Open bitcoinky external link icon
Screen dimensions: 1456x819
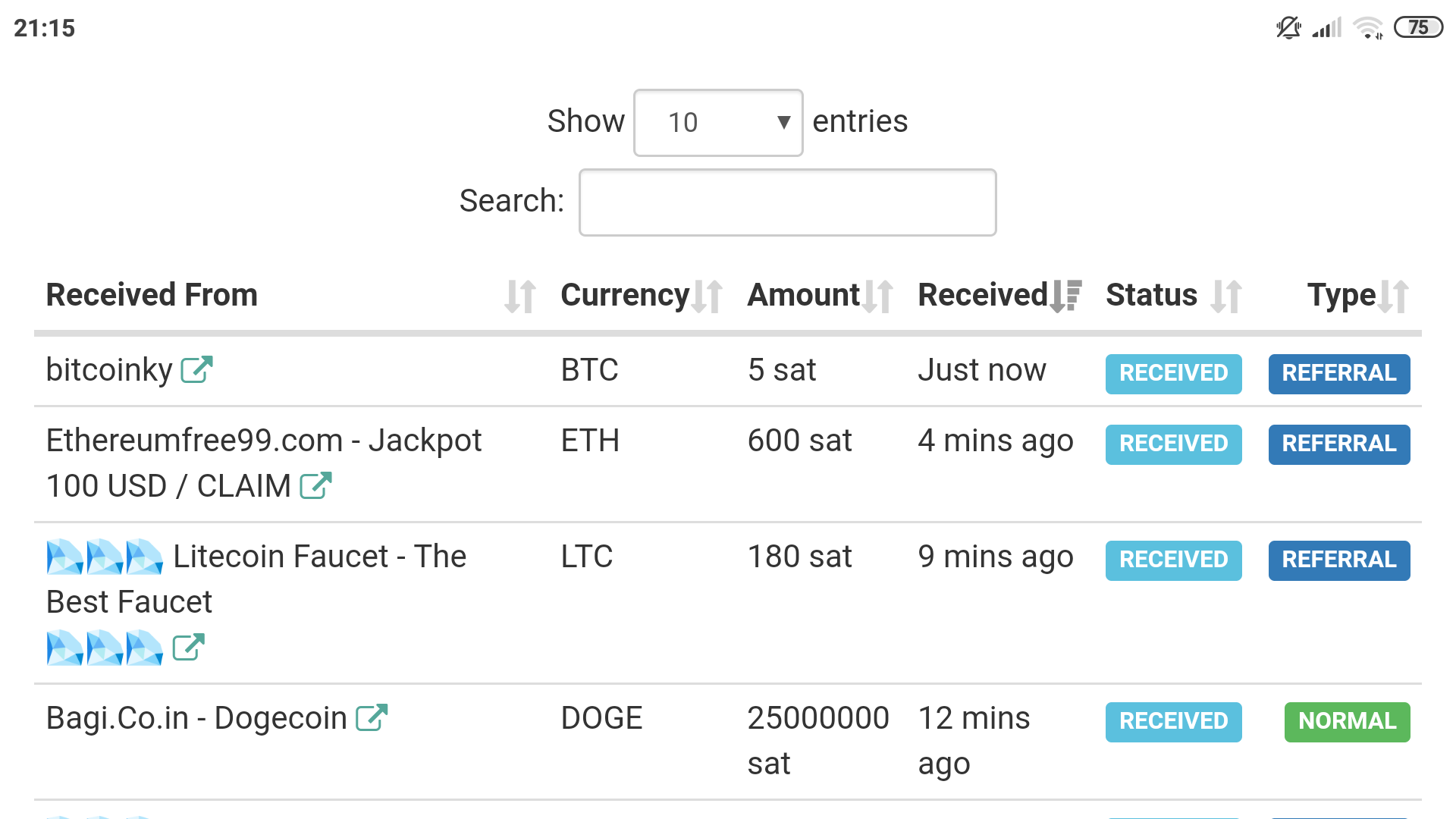pyautogui.click(x=196, y=370)
